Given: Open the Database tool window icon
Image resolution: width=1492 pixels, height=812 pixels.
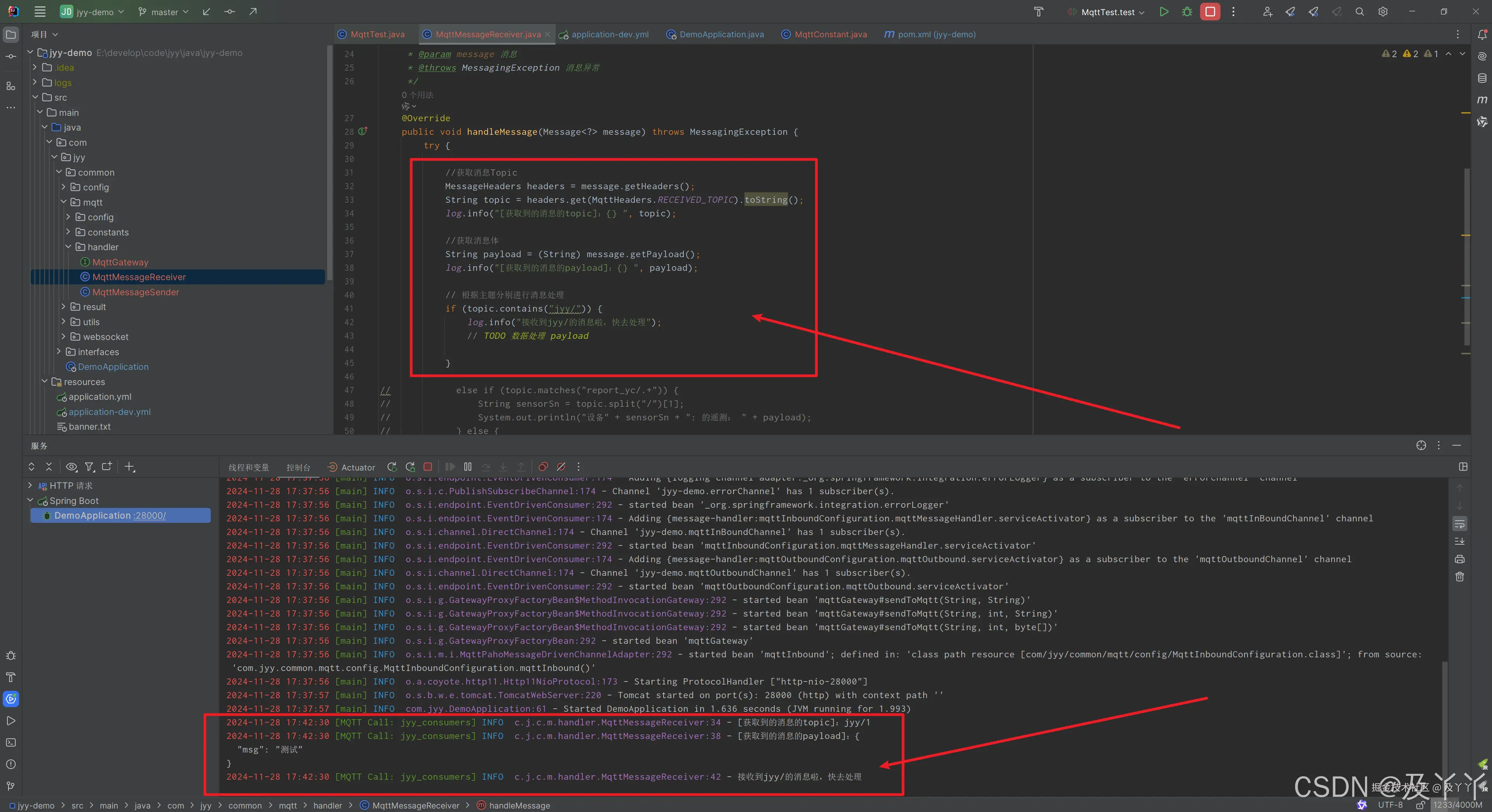Looking at the screenshot, I should click(x=1482, y=78).
